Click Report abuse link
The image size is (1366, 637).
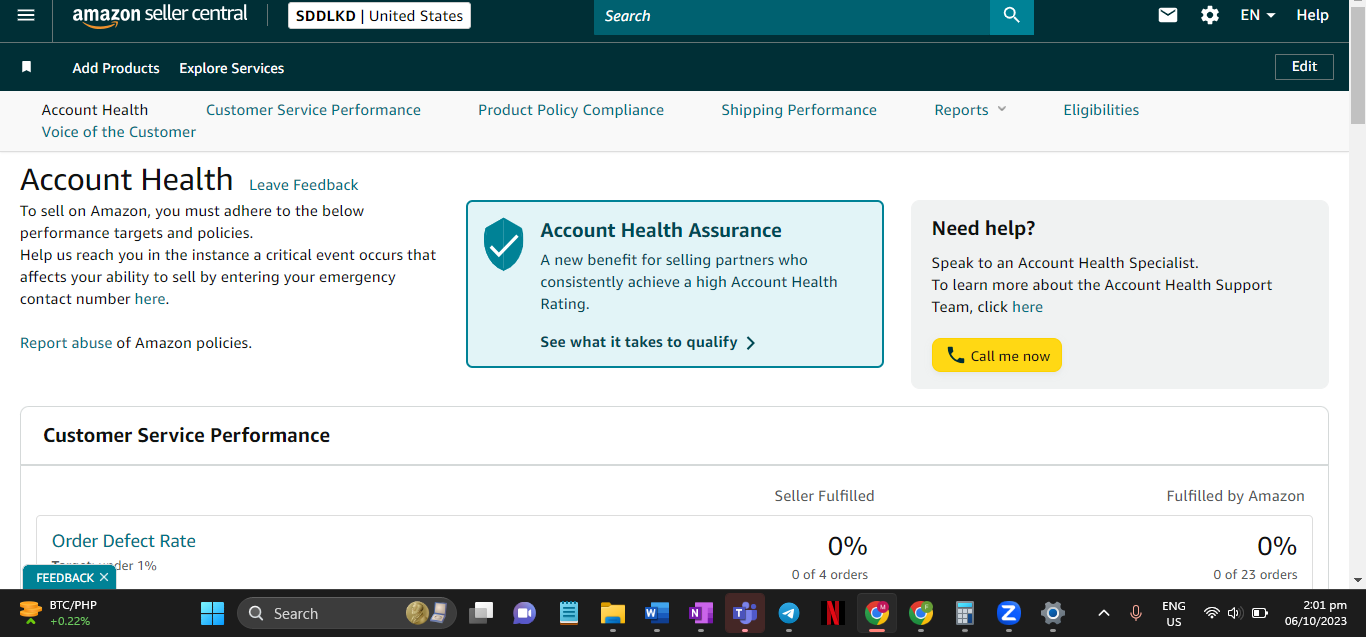coord(66,343)
